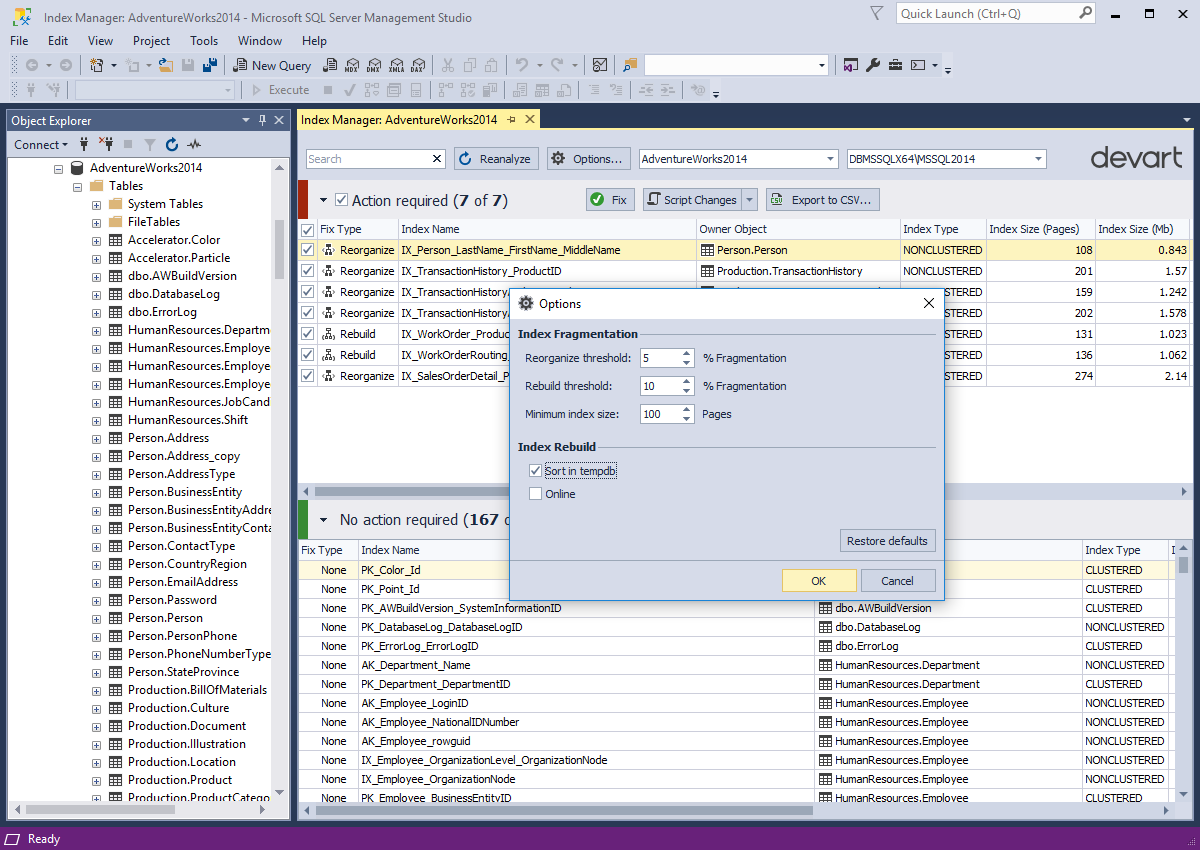Image resolution: width=1200 pixels, height=850 pixels.
Task: Click the notifications filter funnel icon
Action: click(x=877, y=13)
